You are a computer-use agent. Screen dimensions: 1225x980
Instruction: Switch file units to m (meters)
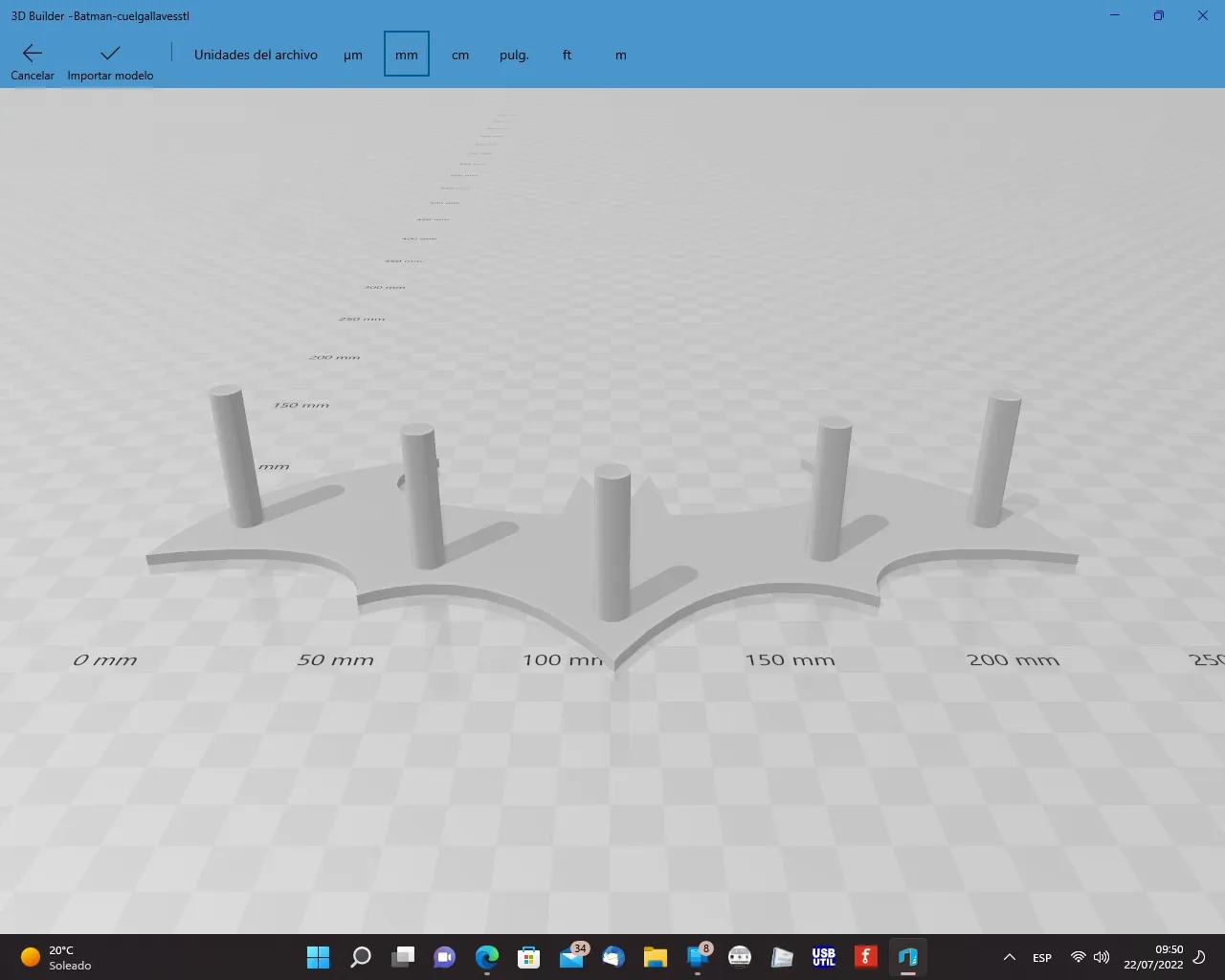pyautogui.click(x=621, y=55)
